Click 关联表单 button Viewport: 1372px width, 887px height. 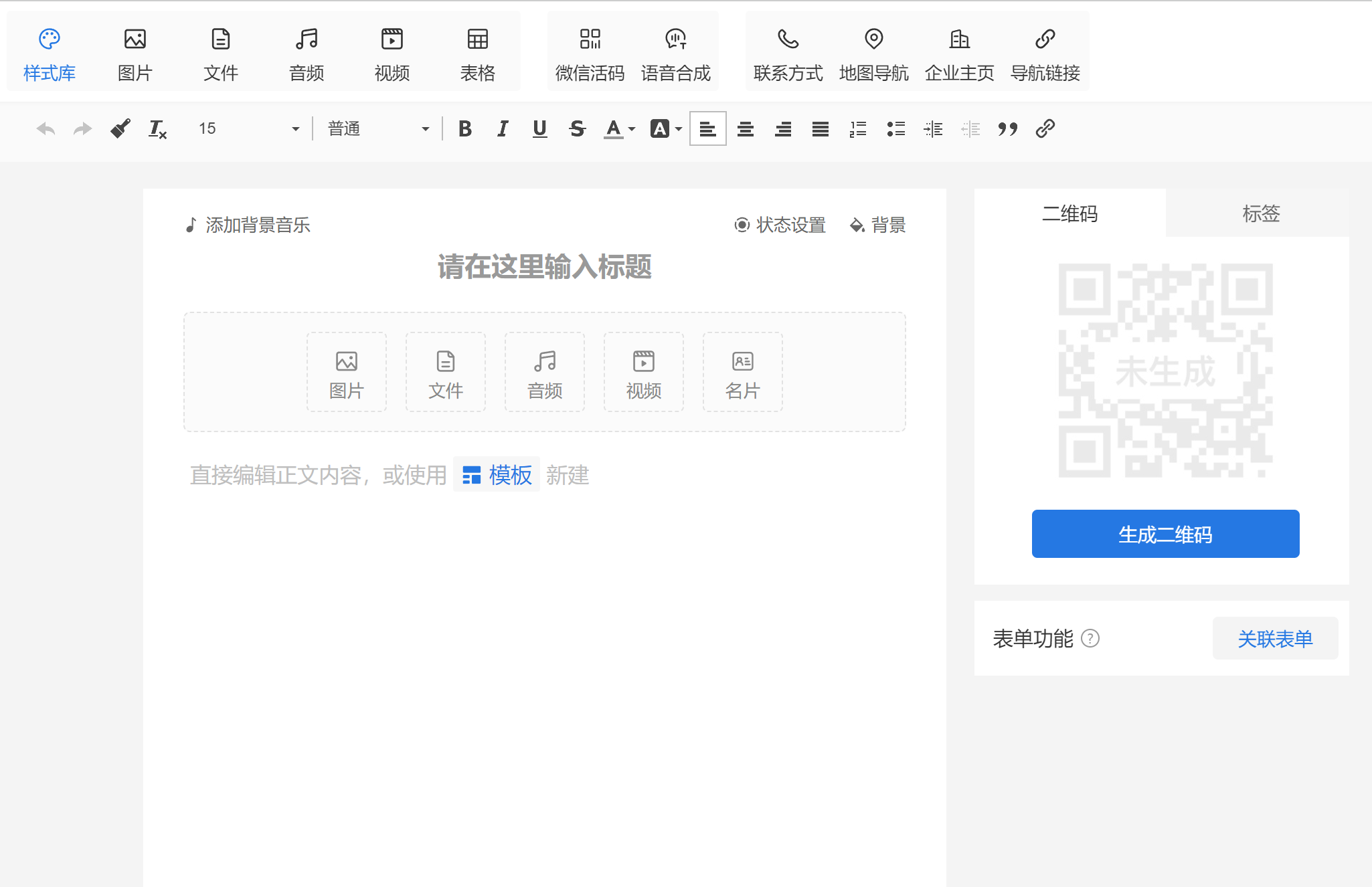(x=1275, y=639)
